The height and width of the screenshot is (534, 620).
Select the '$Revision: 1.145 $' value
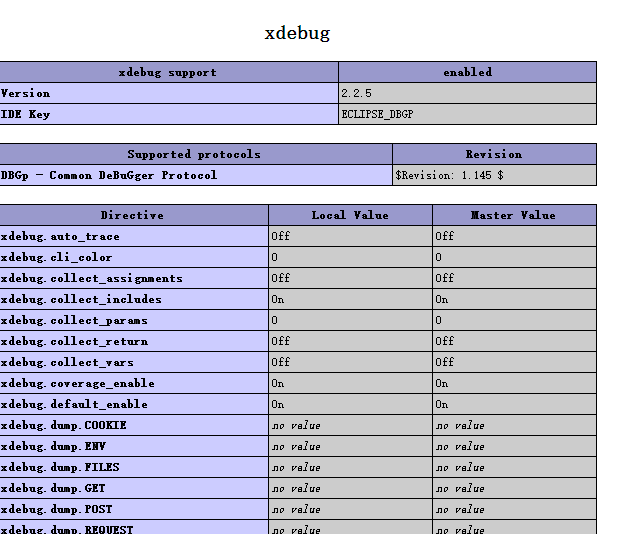click(449, 175)
